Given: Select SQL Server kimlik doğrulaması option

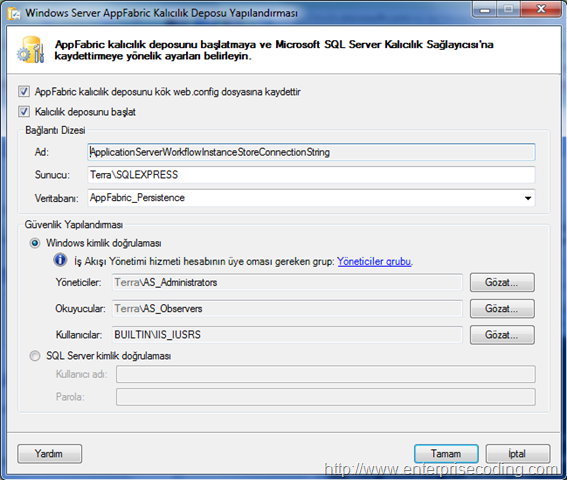Looking at the screenshot, I should pyautogui.click(x=35, y=356).
